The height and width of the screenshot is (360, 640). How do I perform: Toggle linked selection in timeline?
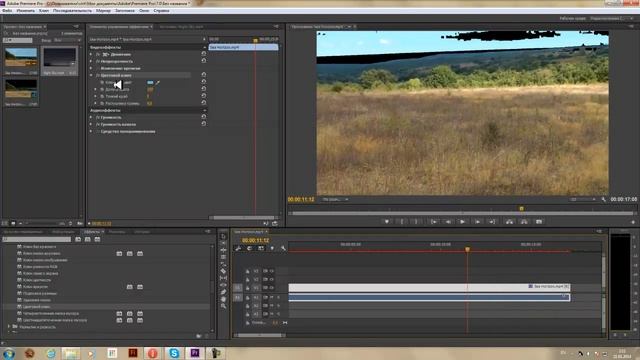pyautogui.click(x=261, y=248)
